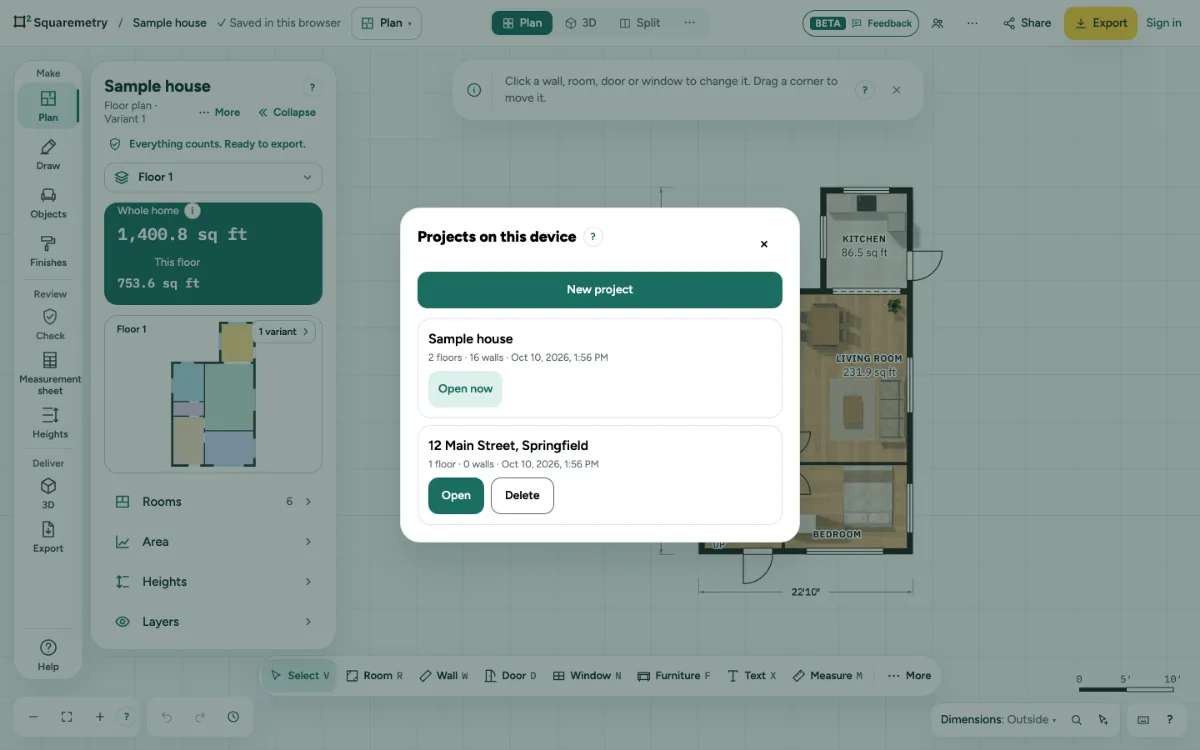Image resolution: width=1200 pixels, height=750 pixels.
Task: Select the Text tool
Action: point(751,676)
